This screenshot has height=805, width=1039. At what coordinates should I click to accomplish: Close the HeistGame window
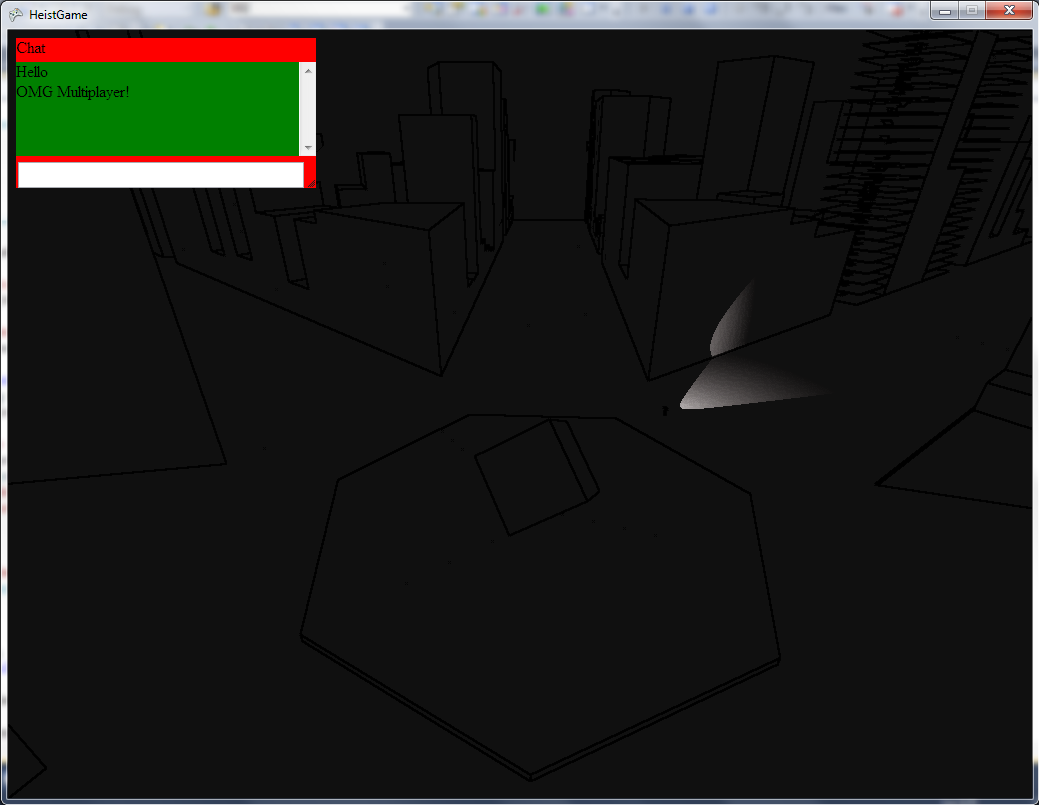[x=1009, y=11]
